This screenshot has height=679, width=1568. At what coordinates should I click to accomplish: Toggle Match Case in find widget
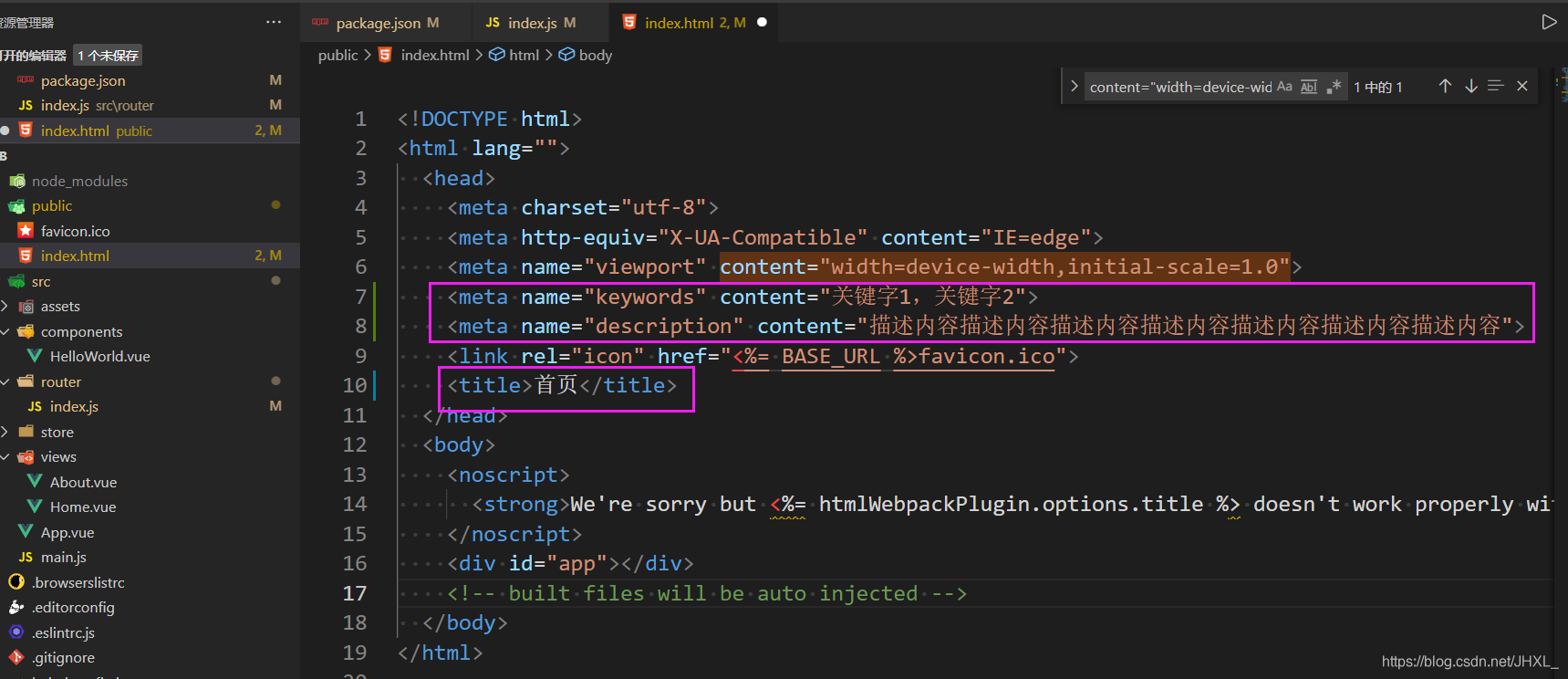coord(1284,87)
